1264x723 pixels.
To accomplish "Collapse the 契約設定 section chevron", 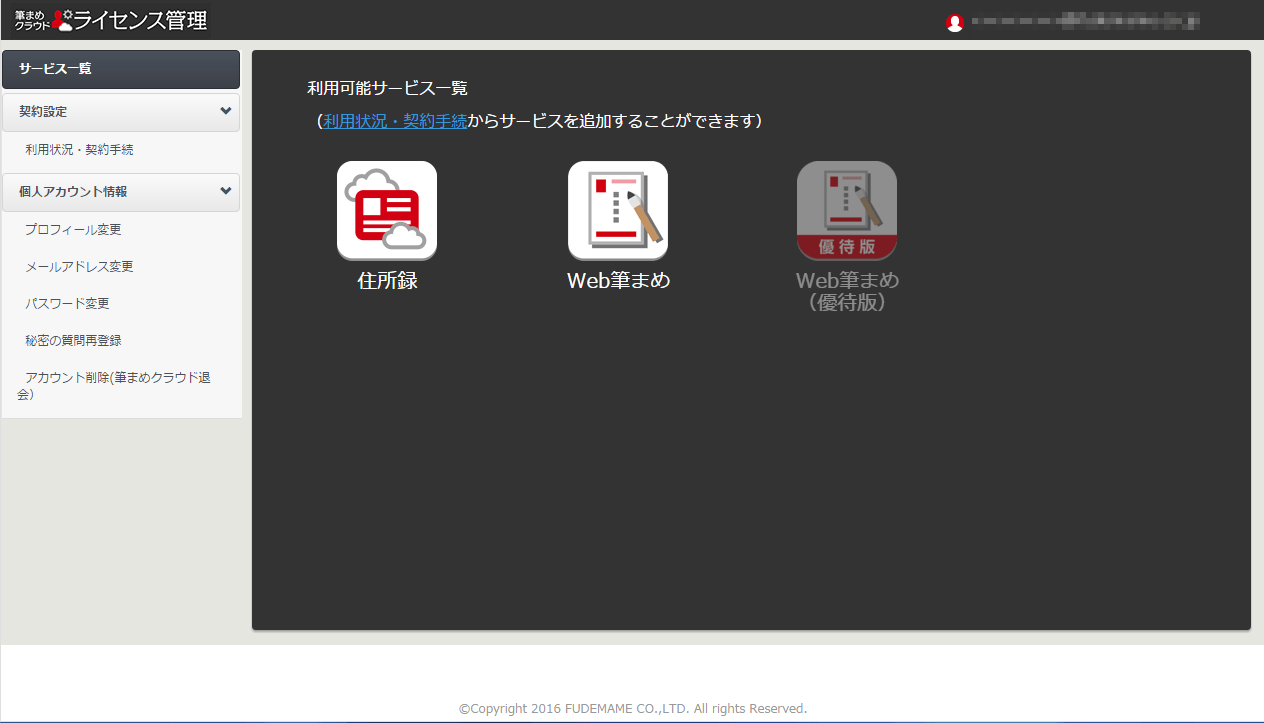I will coord(226,111).
